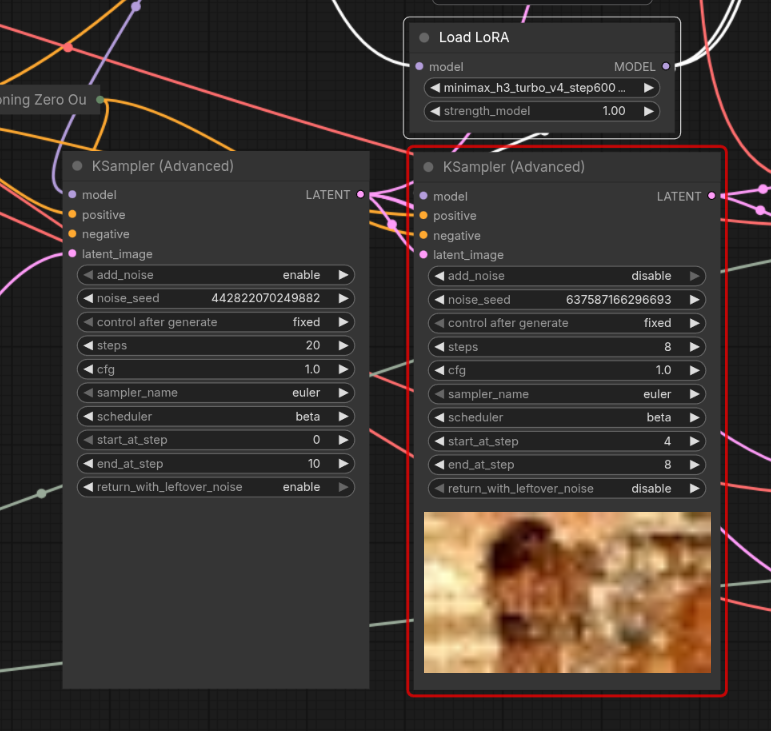
Task: Open sampler_name euler dropdown on right KSampler
Action: click(x=567, y=394)
